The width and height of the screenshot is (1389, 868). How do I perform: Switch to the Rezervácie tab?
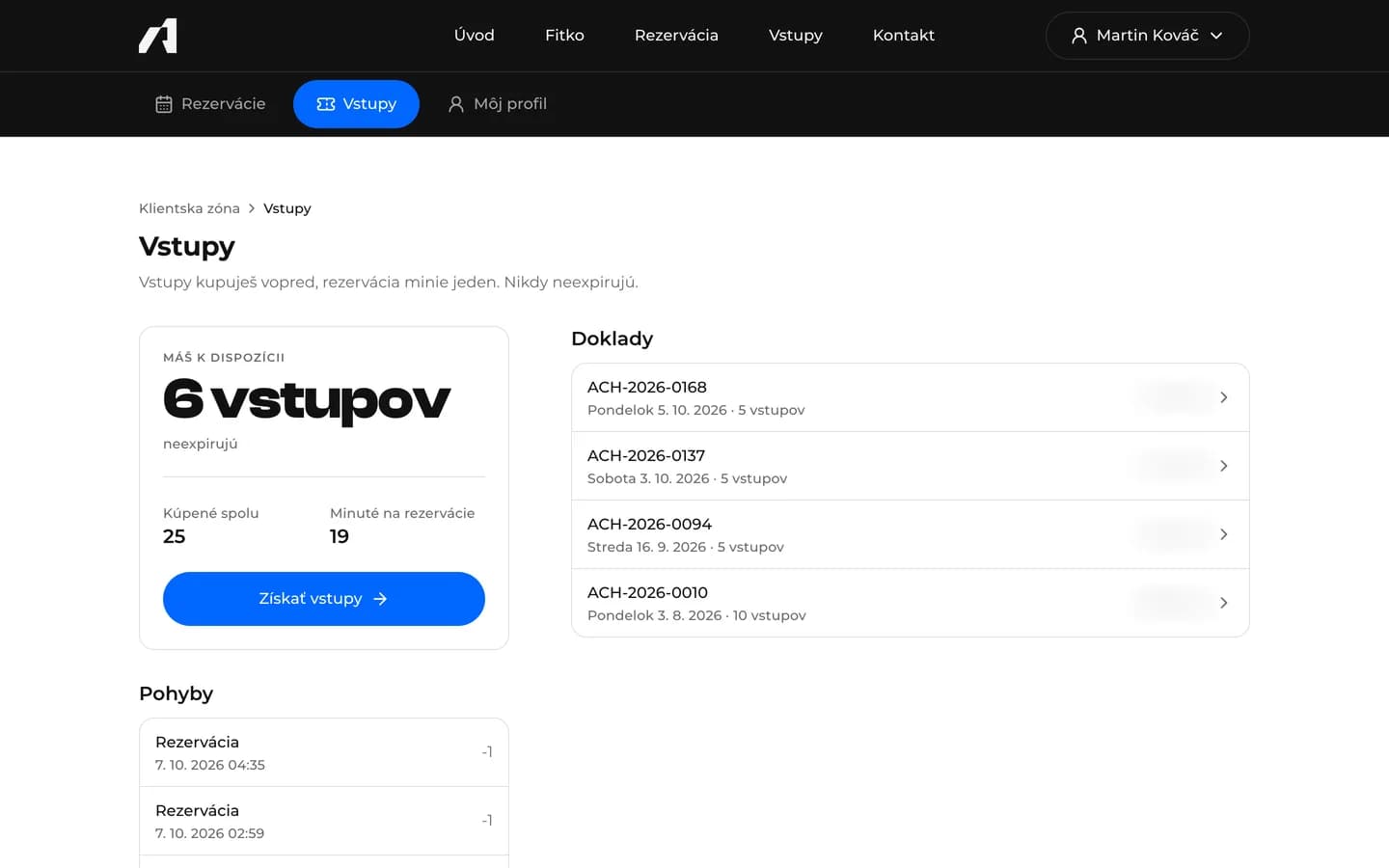point(210,104)
